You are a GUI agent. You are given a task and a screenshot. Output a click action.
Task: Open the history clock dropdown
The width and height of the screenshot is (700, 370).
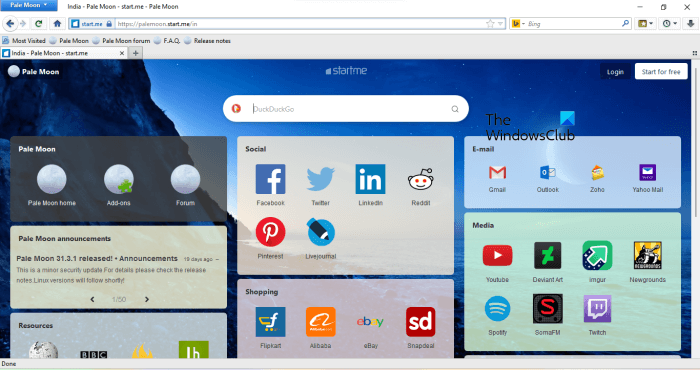(670, 24)
